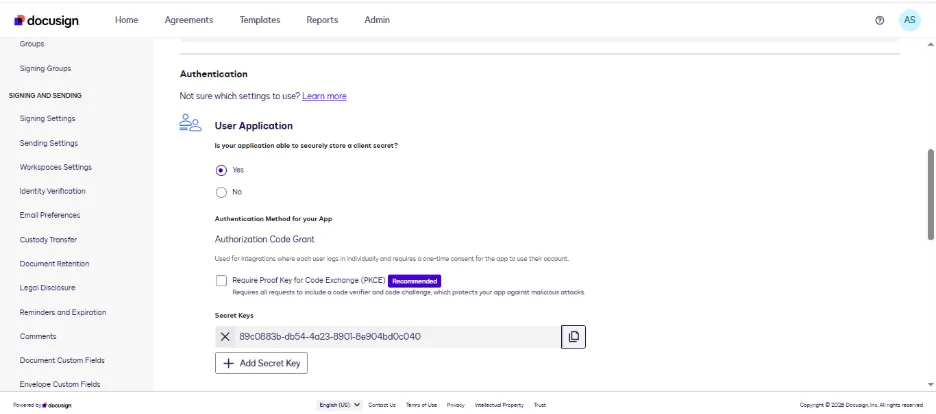Open Email Preferences in the sidebar
The width and height of the screenshot is (936, 414).
click(x=50, y=215)
